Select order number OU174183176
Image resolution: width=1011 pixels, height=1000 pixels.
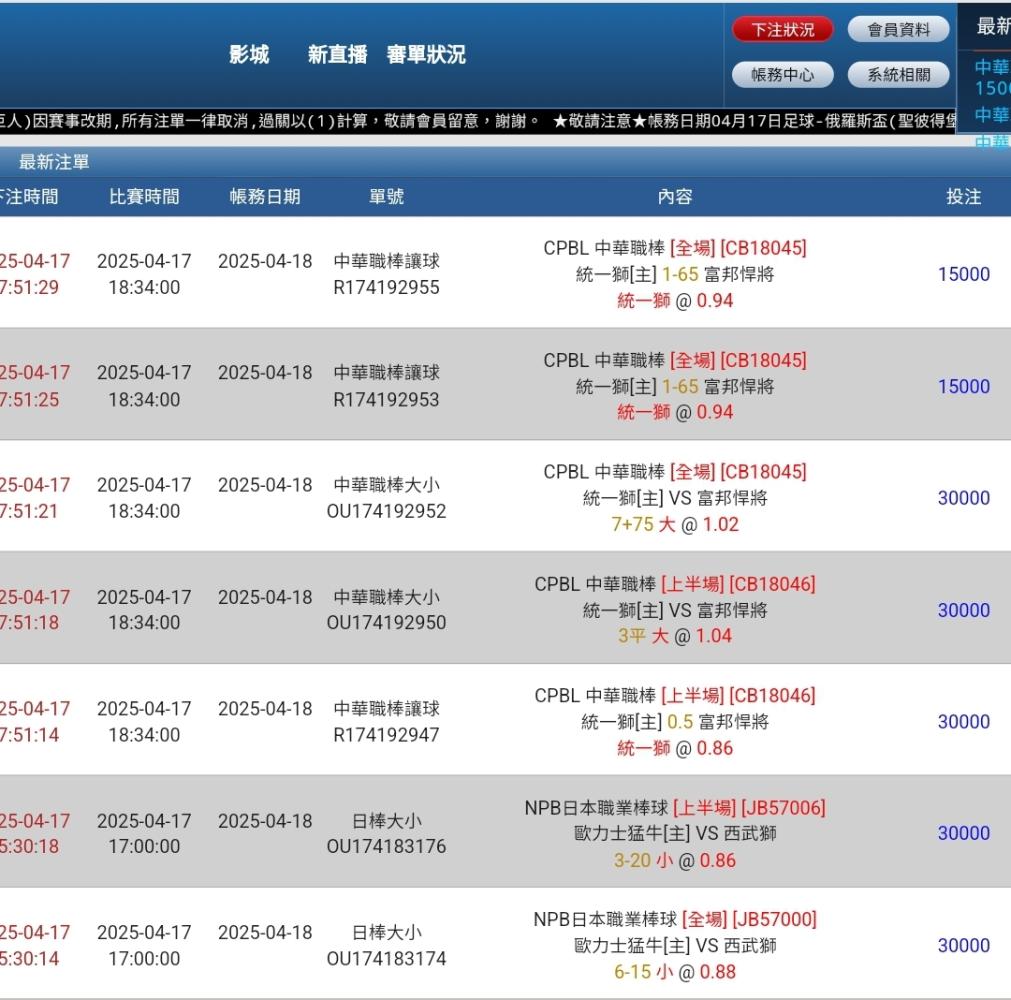(386, 847)
